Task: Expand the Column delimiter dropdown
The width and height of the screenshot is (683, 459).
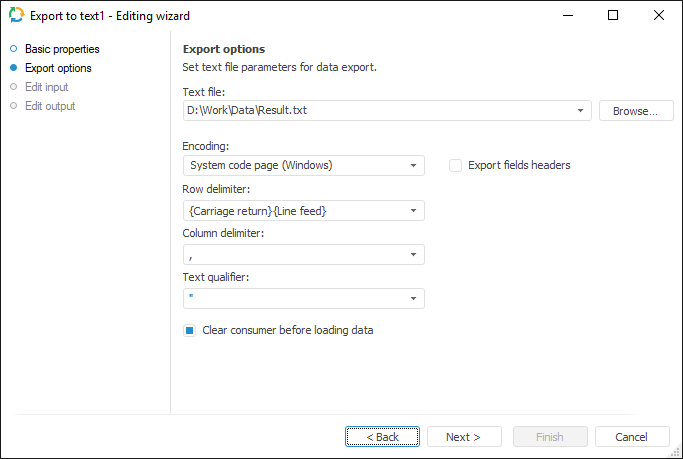Action: [413, 255]
